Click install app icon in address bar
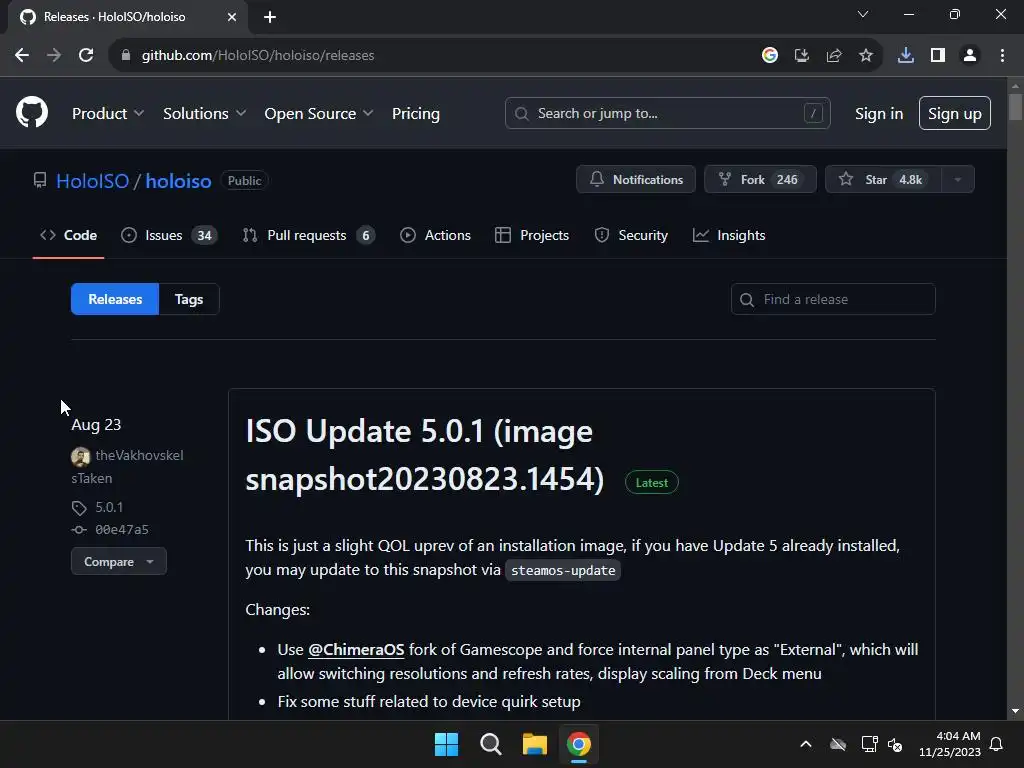 tap(802, 56)
